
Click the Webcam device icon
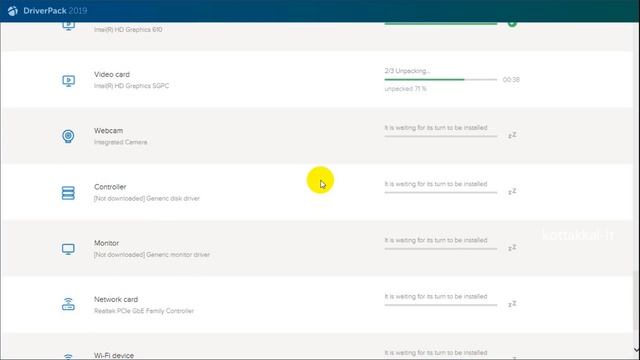pyautogui.click(x=68, y=136)
